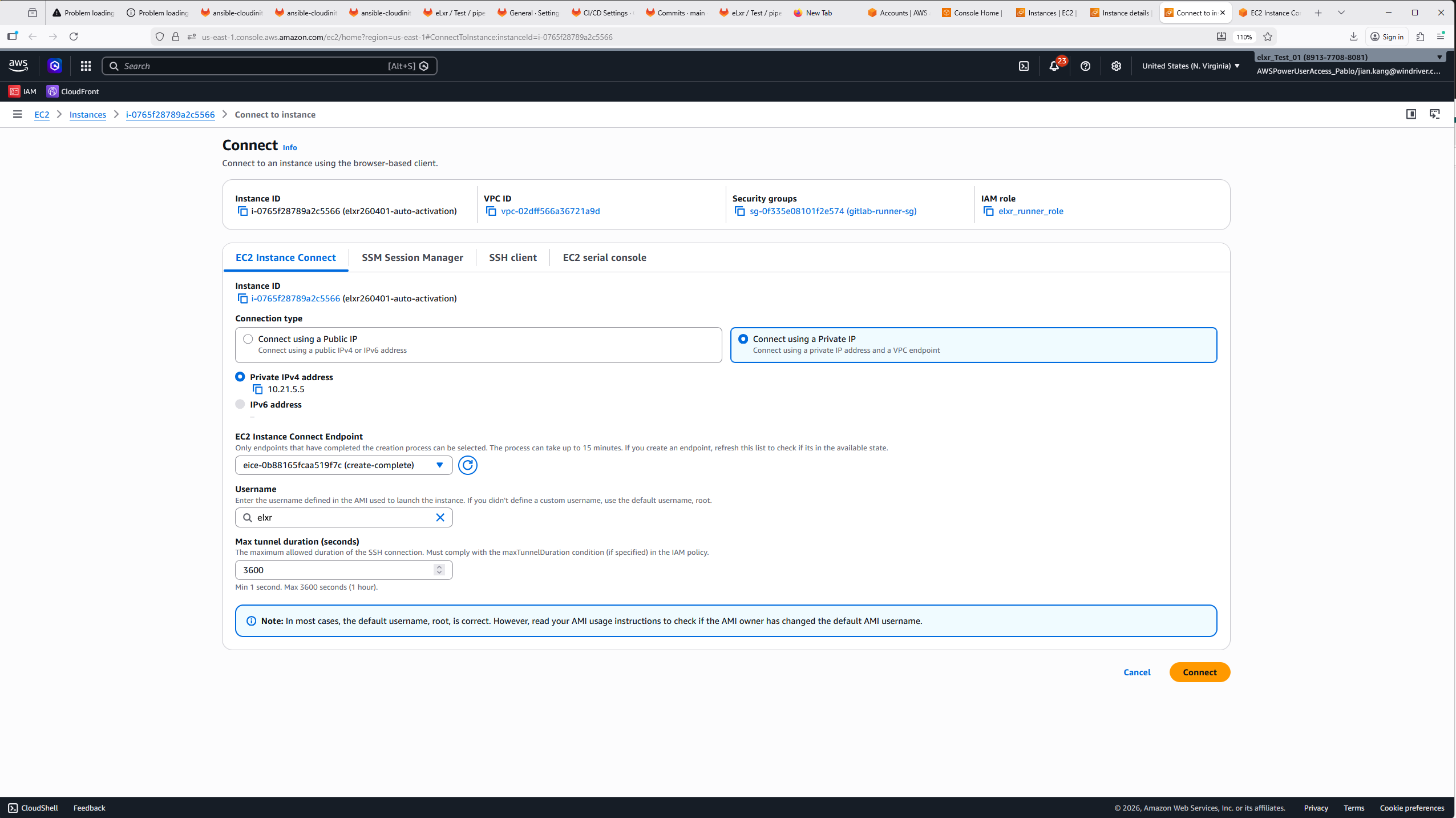The height and width of the screenshot is (818, 1456).
Task: Select Private IPv4 address option
Action: [x=240, y=377]
